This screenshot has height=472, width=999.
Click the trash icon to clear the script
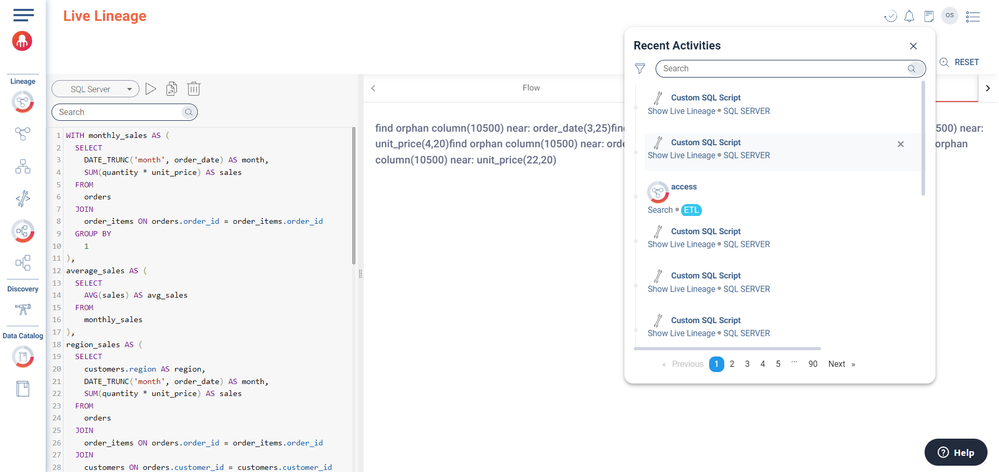tap(194, 89)
